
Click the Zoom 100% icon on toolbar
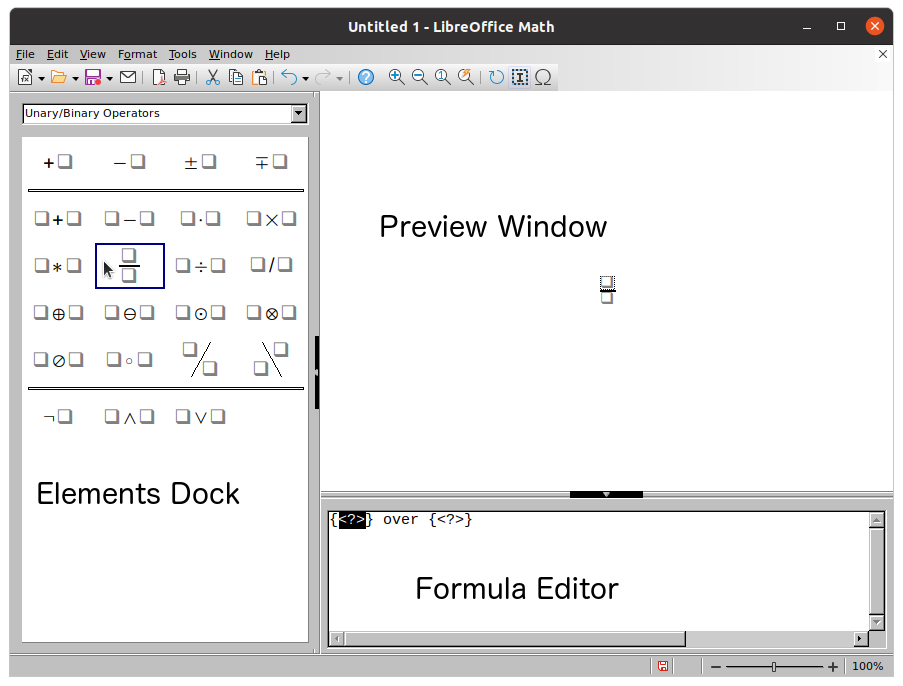click(x=442, y=77)
